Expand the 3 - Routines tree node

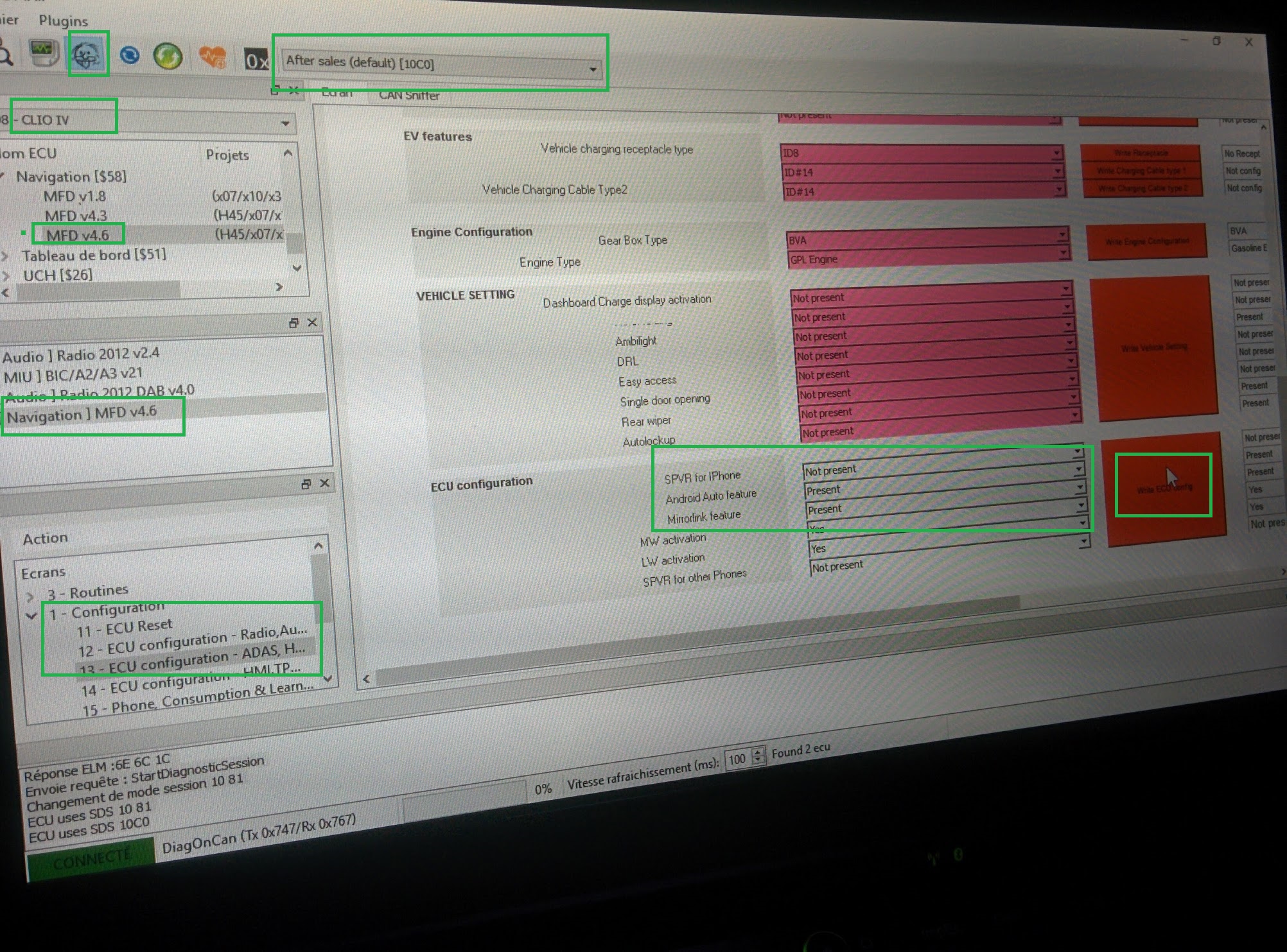click(30, 596)
